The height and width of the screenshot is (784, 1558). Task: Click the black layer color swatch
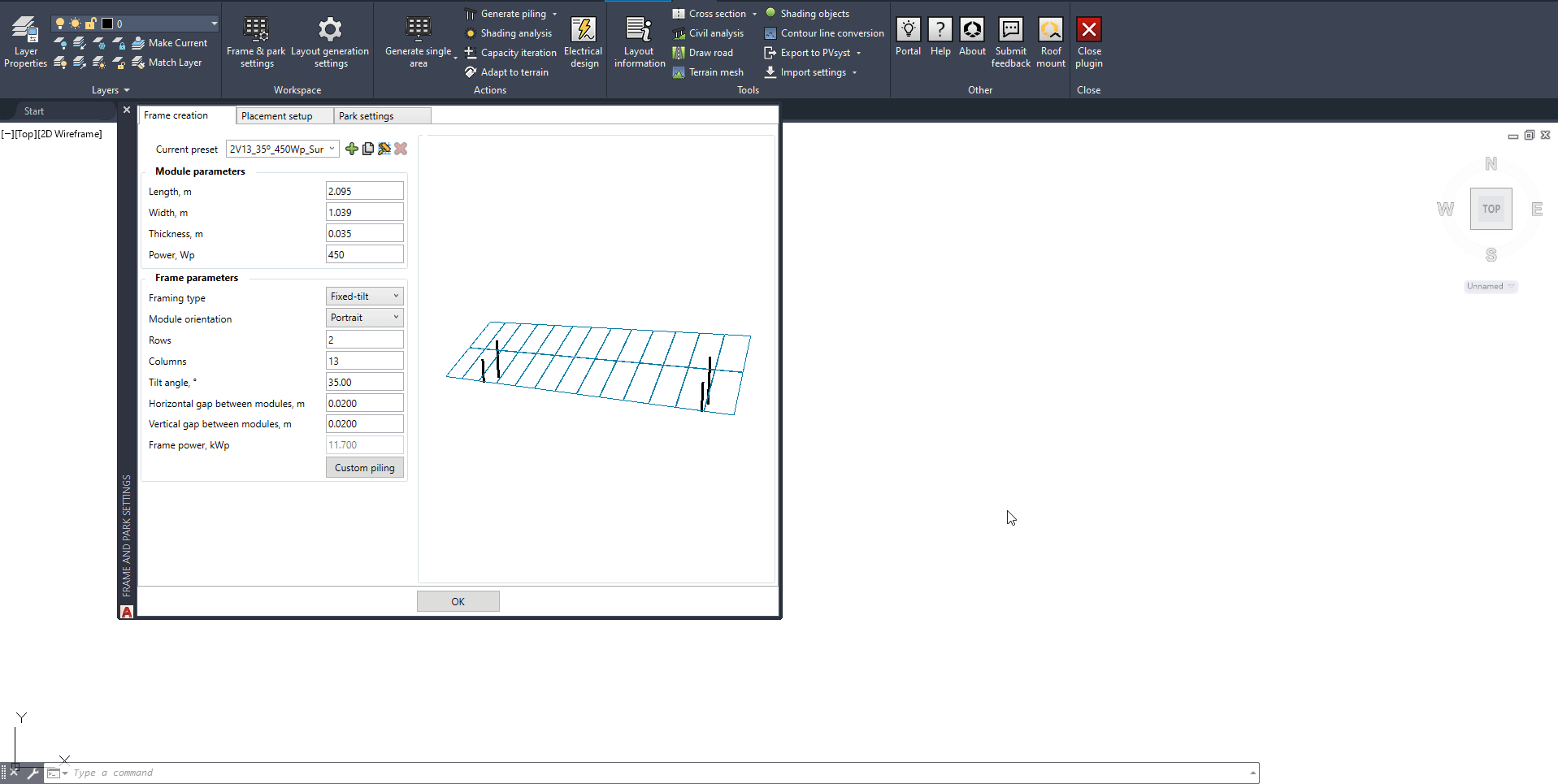[106, 24]
